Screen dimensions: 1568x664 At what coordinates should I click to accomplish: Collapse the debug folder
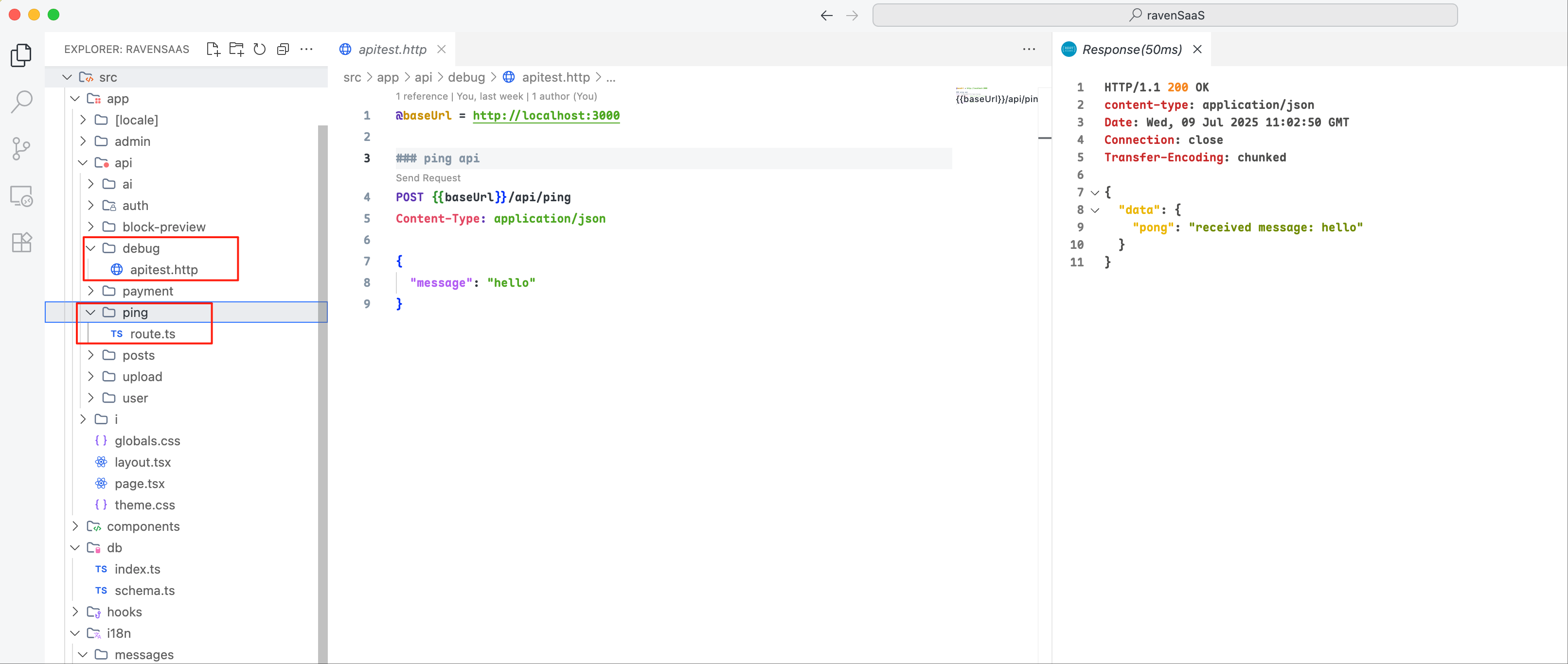[91, 248]
